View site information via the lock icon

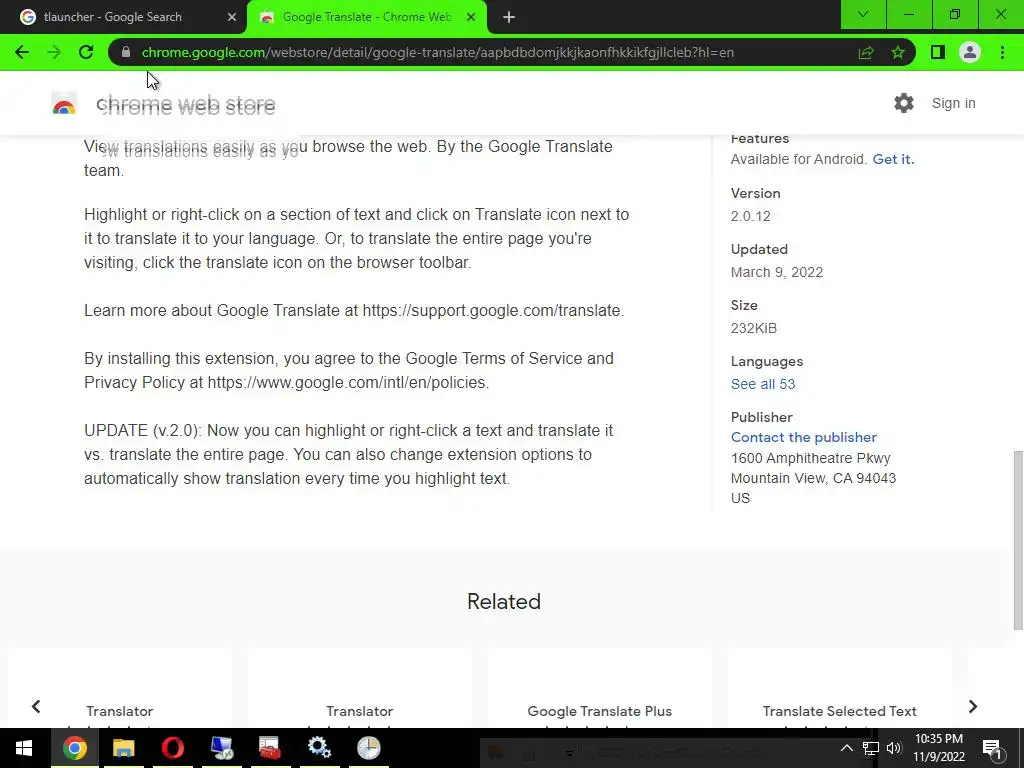pyautogui.click(x=126, y=52)
